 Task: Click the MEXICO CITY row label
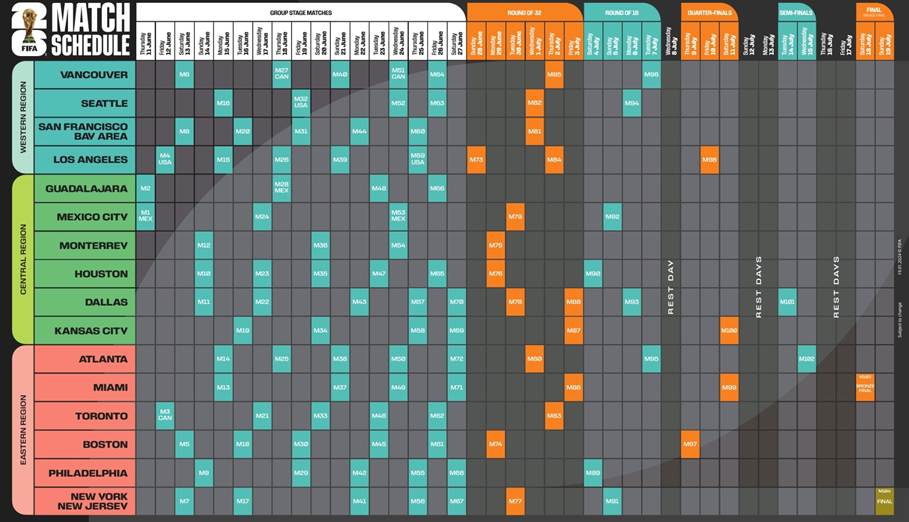click(x=85, y=217)
